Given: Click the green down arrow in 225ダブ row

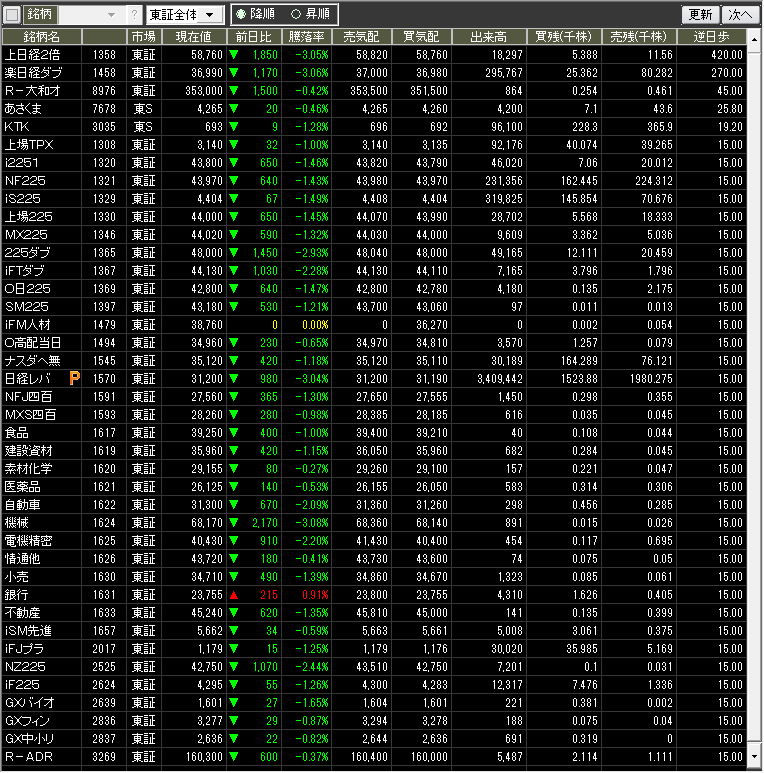Looking at the screenshot, I should (234, 252).
